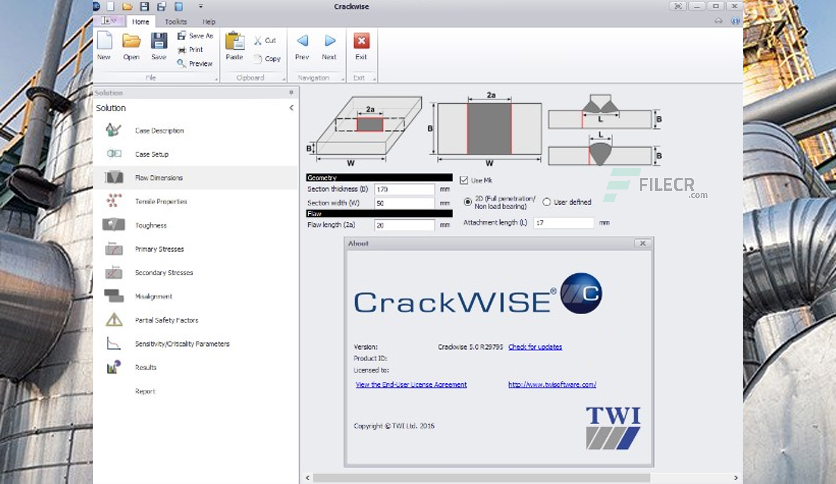The image size is (836, 484).
Task: Switch to the Help ribbon tab
Action: [208, 22]
